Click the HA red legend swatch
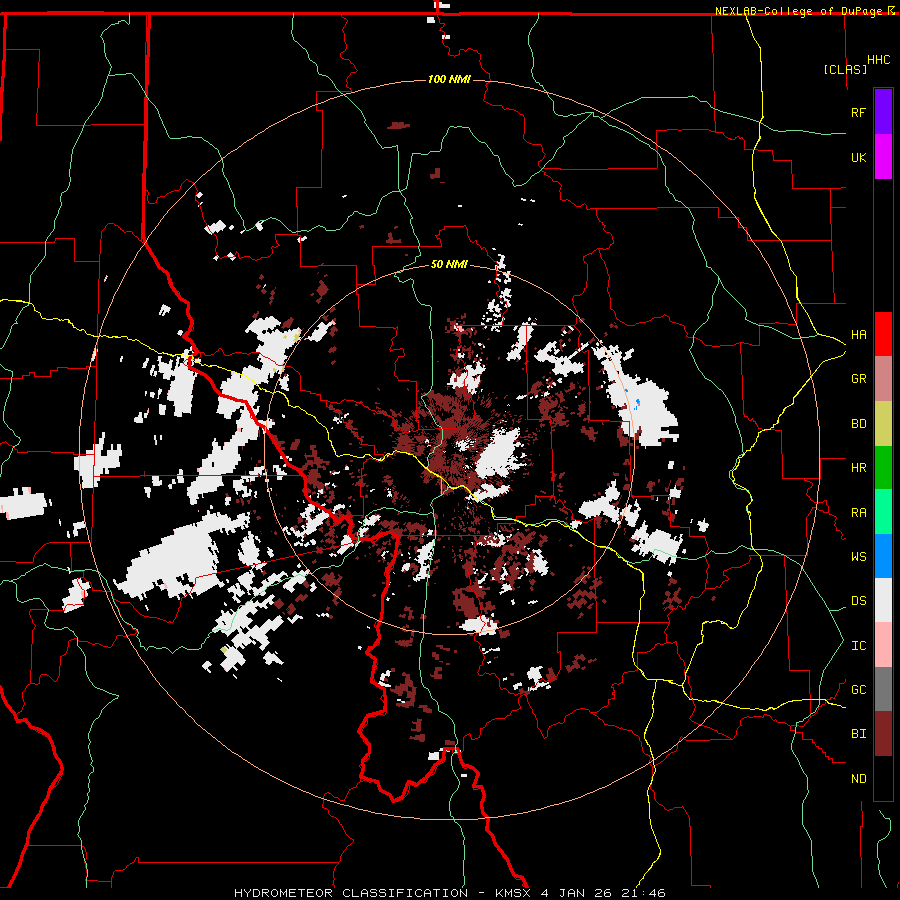Screen dimensions: 900x900 (883, 334)
